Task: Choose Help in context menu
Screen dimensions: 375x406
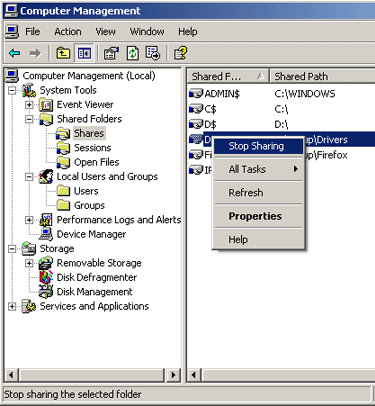Action: click(258, 239)
